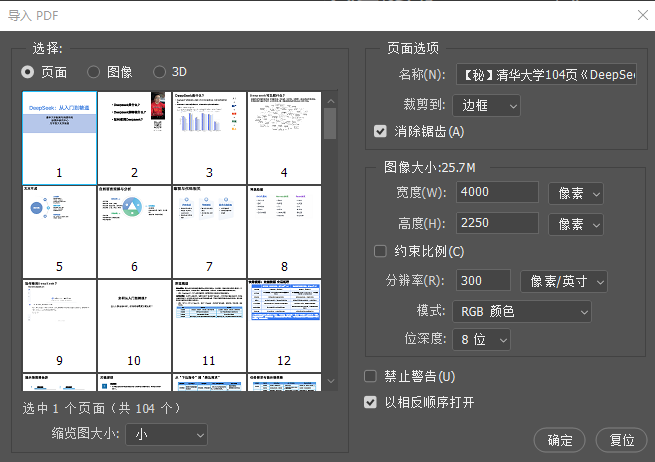Open the 像素/英寸 resolution unit dropdown
The image size is (655, 462).
564,281
